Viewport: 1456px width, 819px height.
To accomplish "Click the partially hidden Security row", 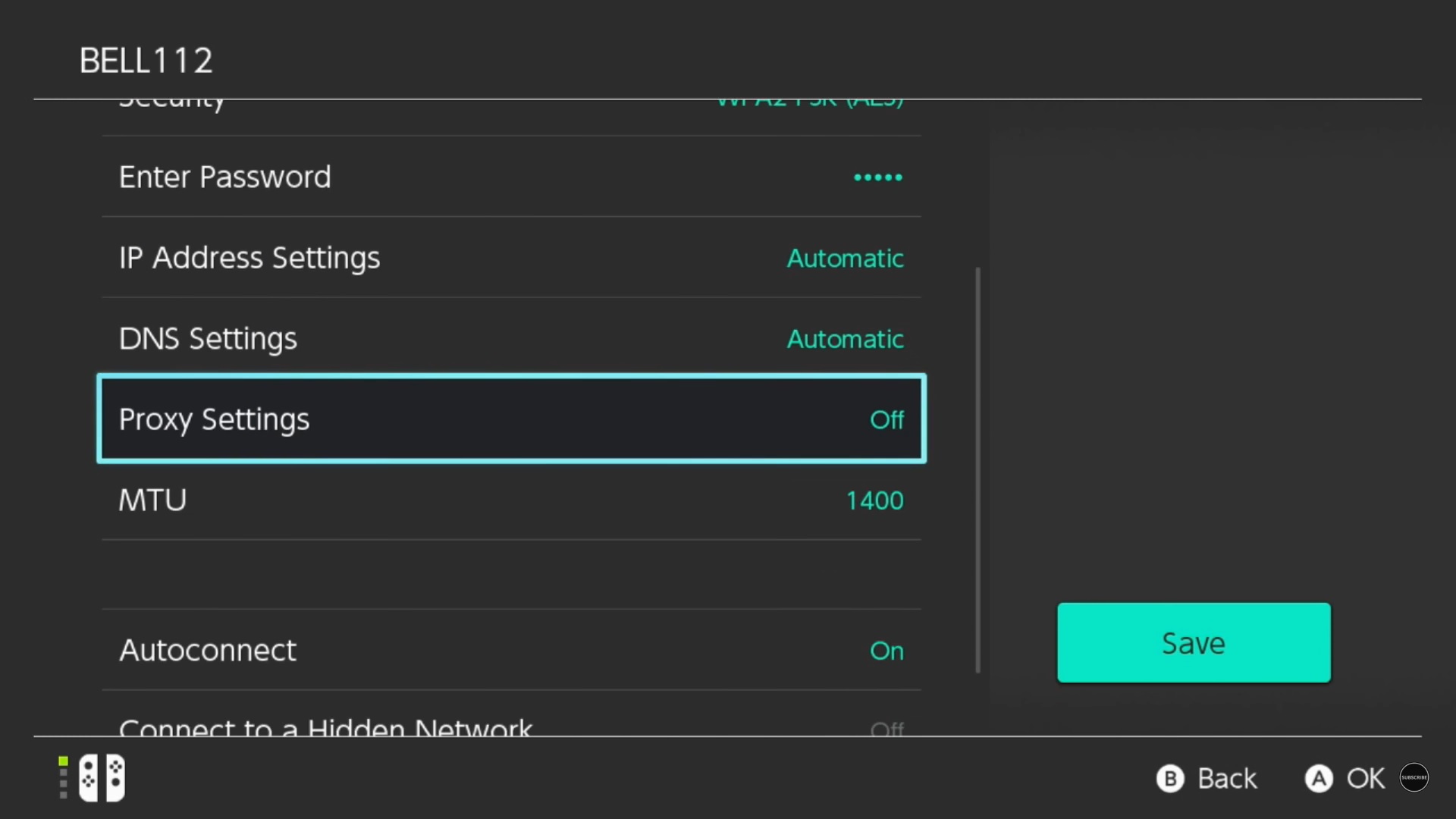I will [511, 118].
